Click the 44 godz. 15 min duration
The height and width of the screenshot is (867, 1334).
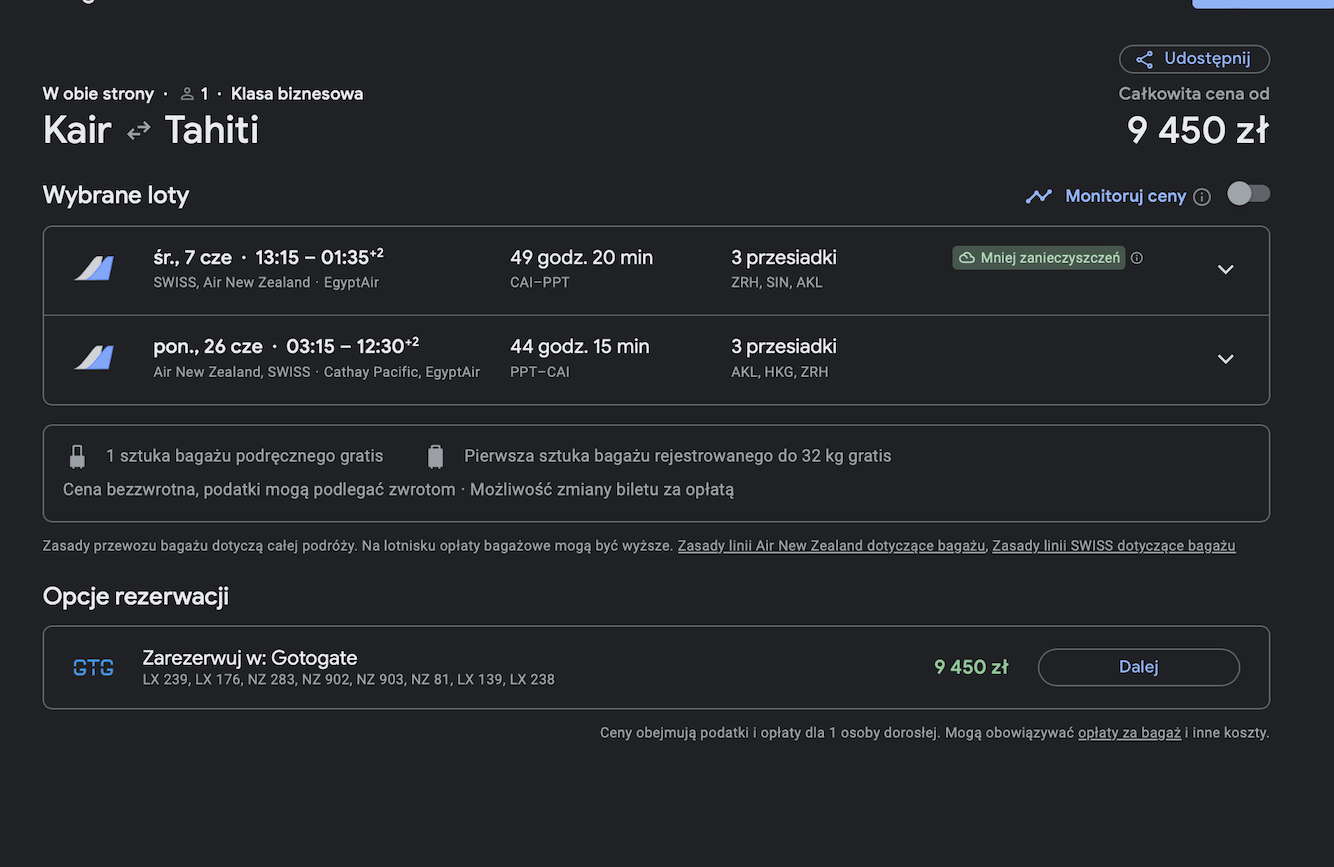pyautogui.click(x=580, y=346)
